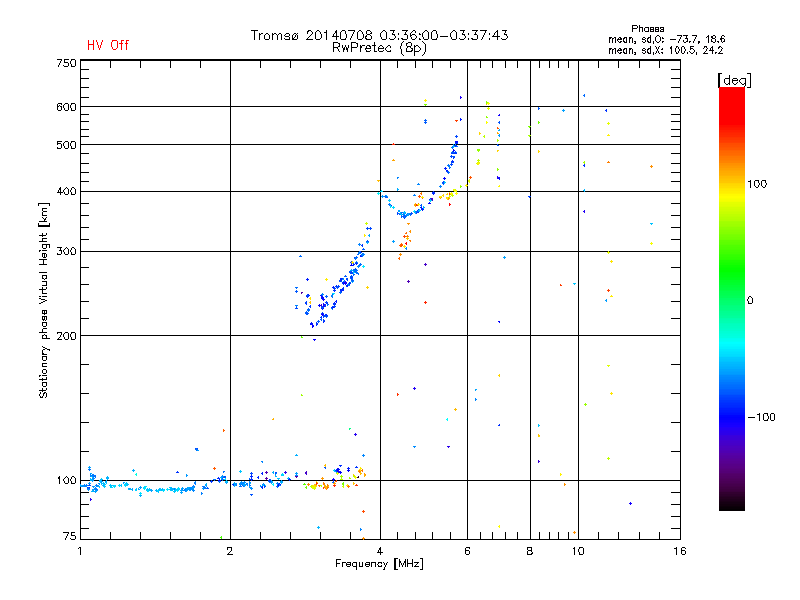Click the colorbar tick label "100"

(757, 184)
